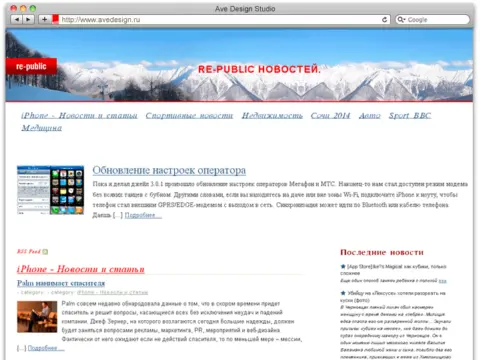480x360 pixels.
Task: Click the red re-public logo badge
Action: click(x=31, y=66)
